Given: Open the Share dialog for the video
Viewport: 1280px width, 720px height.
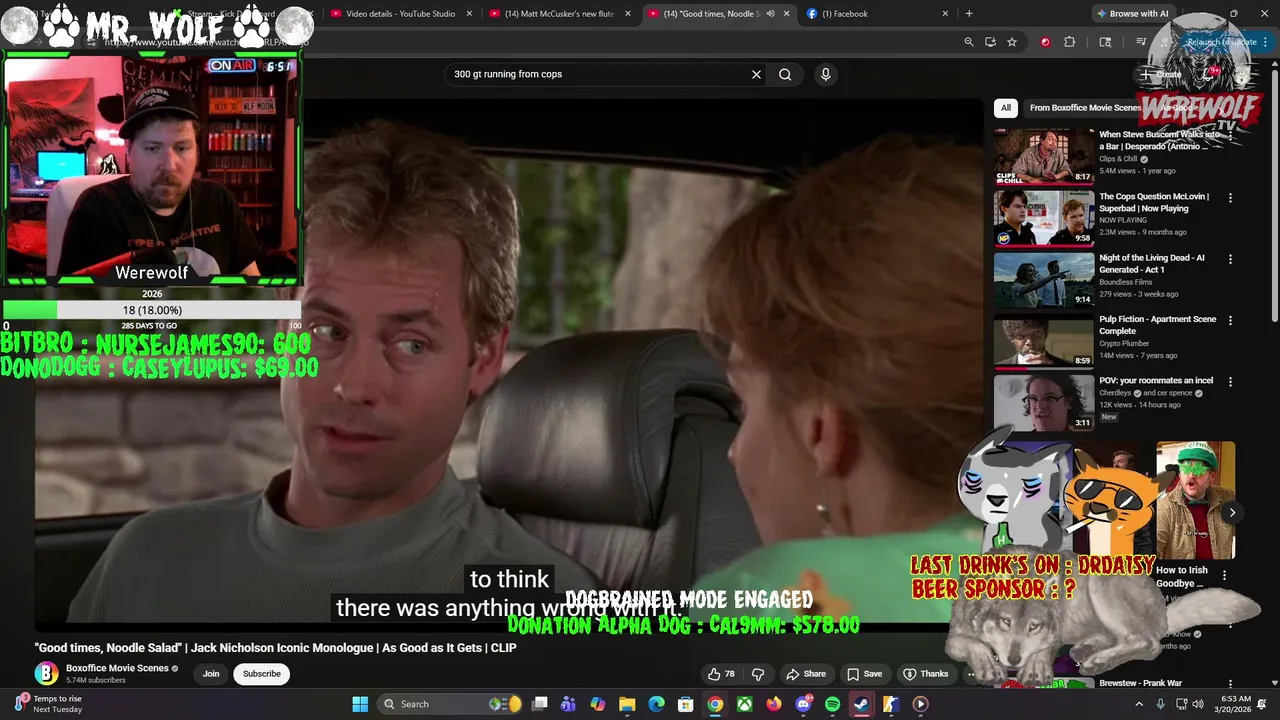Looking at the screenshot, I should [806, 674].
